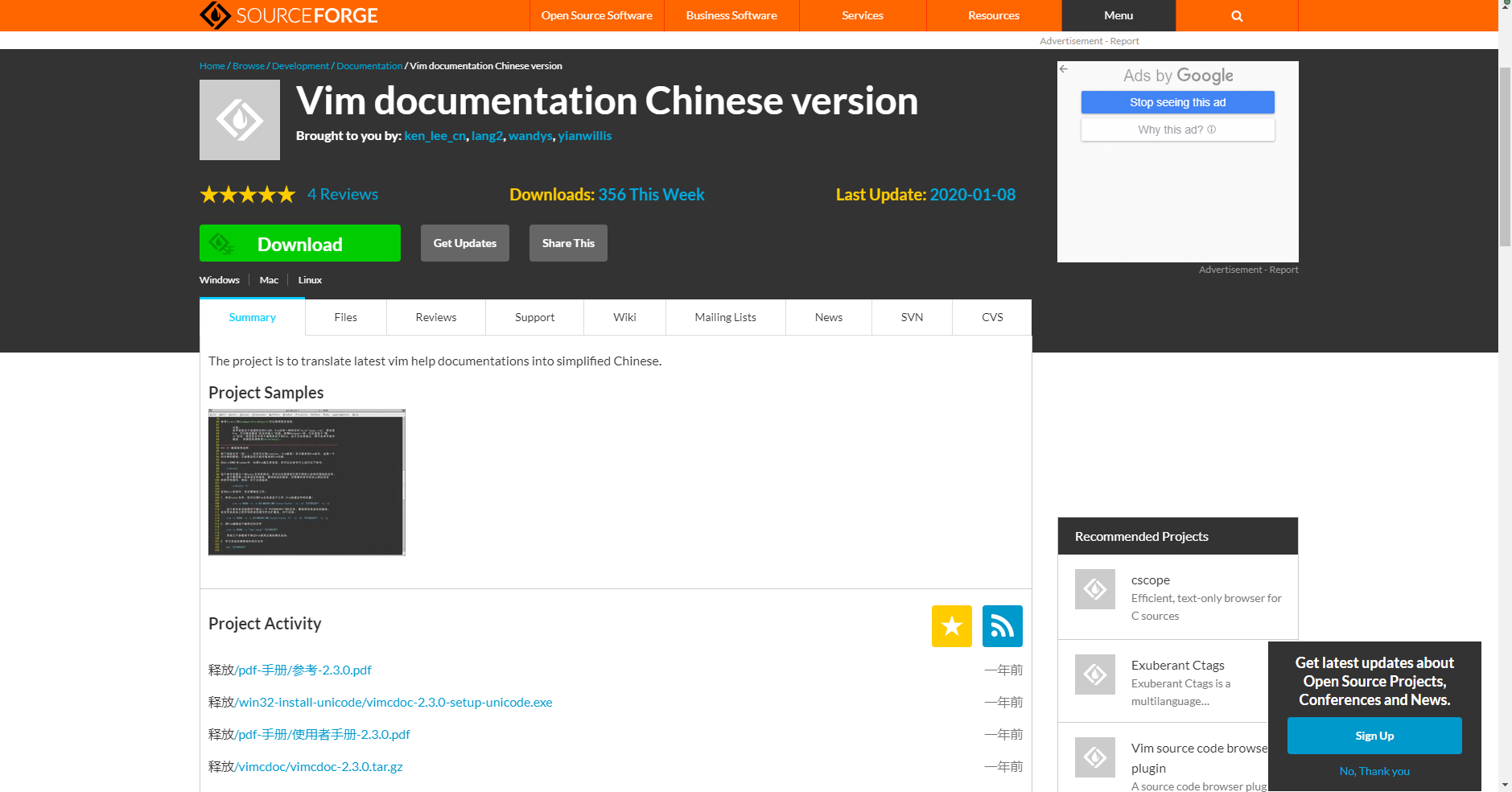Open yianwillis author profile
Screen dimensions: 1512x792
coord(585,136)
